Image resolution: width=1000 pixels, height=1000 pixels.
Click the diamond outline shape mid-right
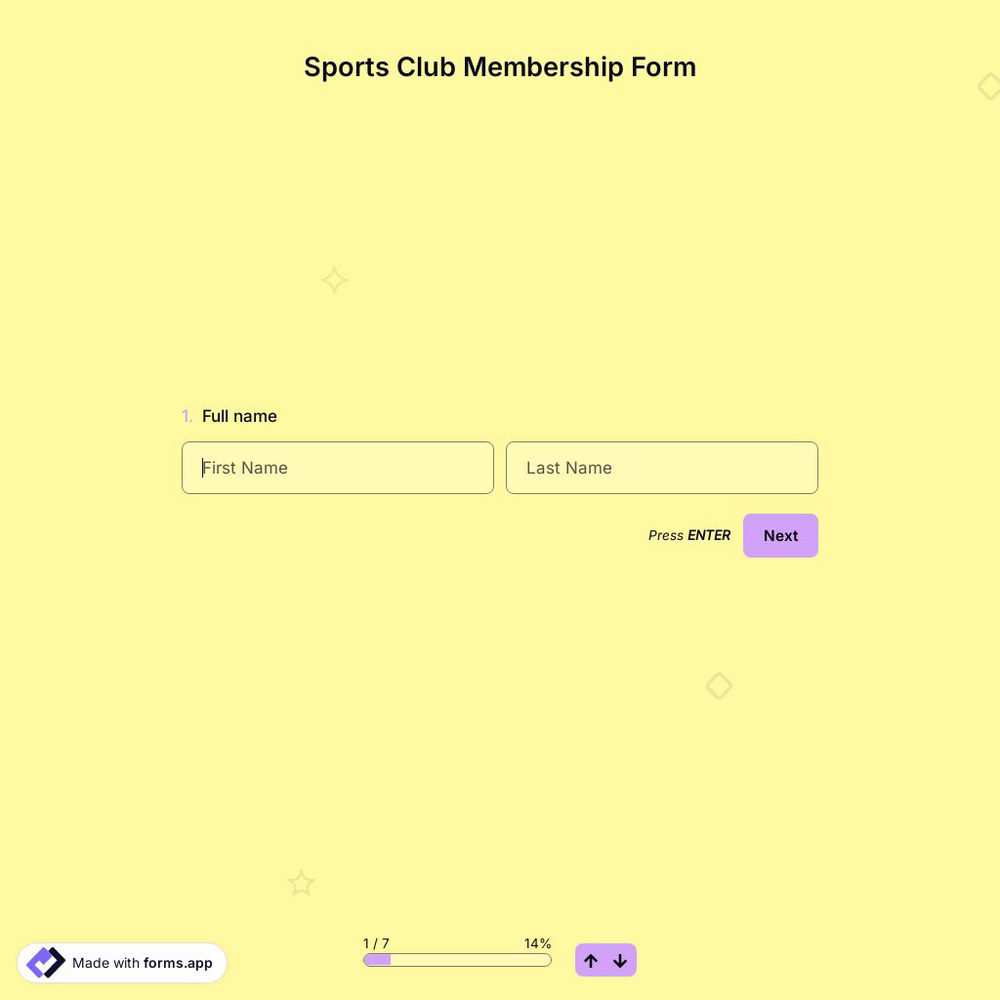[x=719, y=686]
